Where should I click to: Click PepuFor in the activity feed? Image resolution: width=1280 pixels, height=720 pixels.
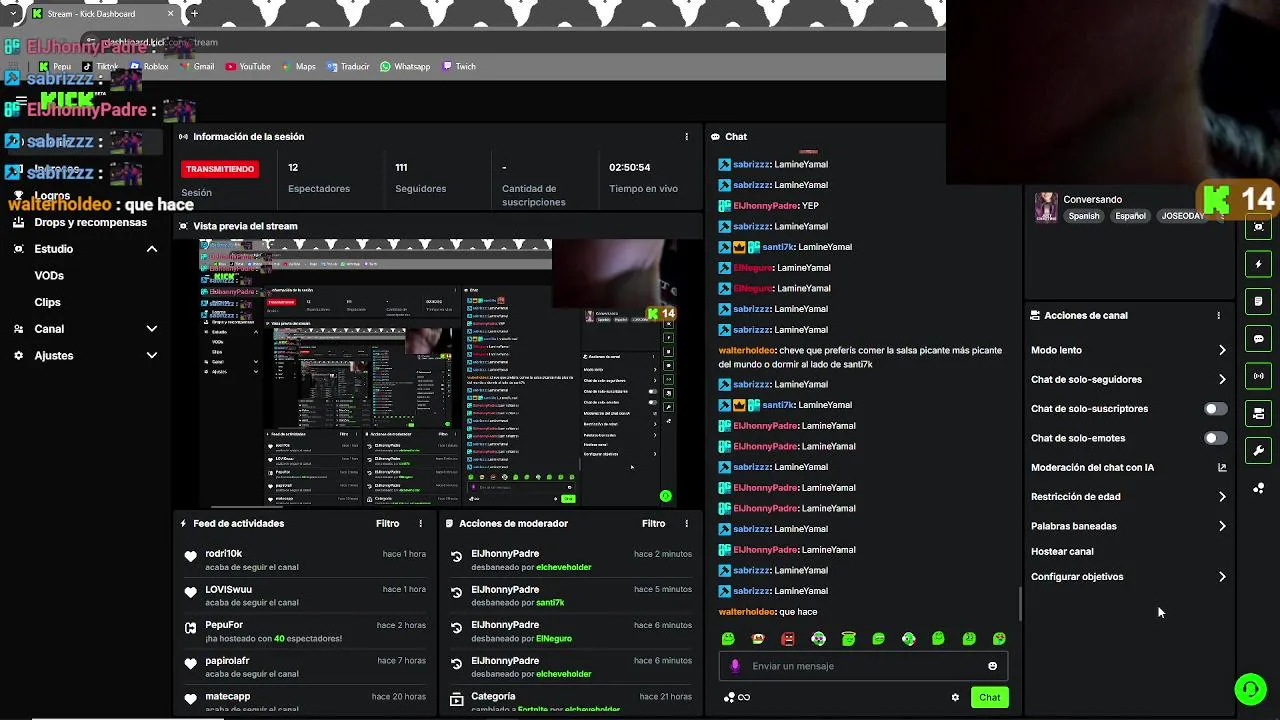(224, 625)
